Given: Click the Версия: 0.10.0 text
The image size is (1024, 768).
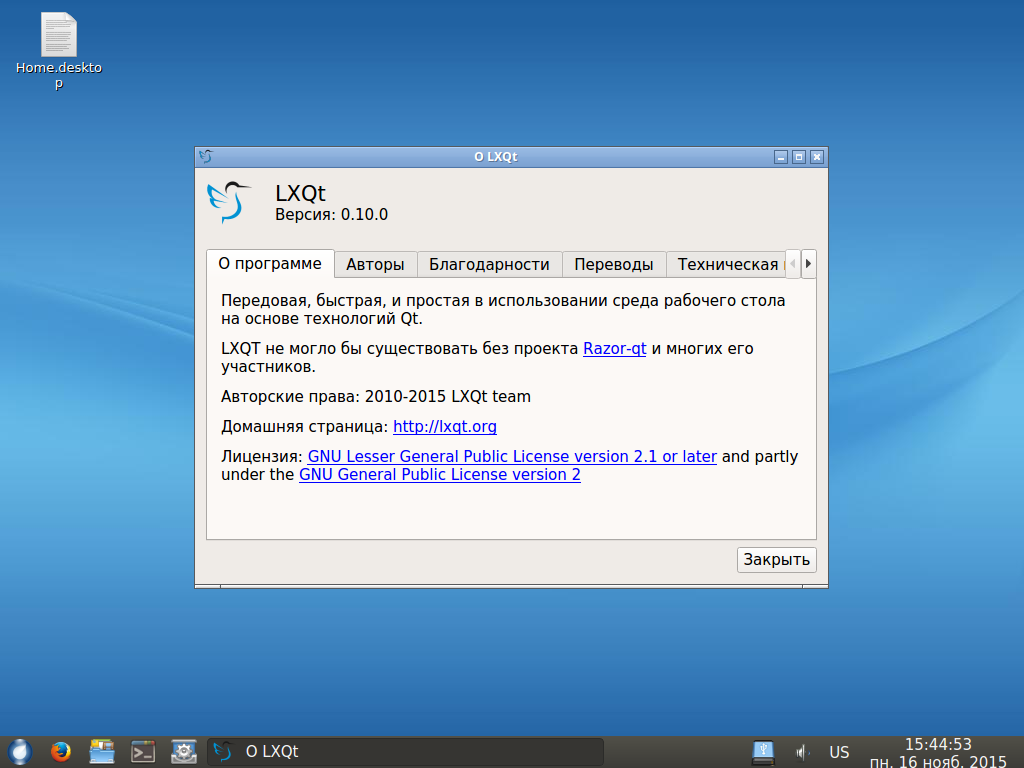Looking at the screenshot, I should click(331, 215).
